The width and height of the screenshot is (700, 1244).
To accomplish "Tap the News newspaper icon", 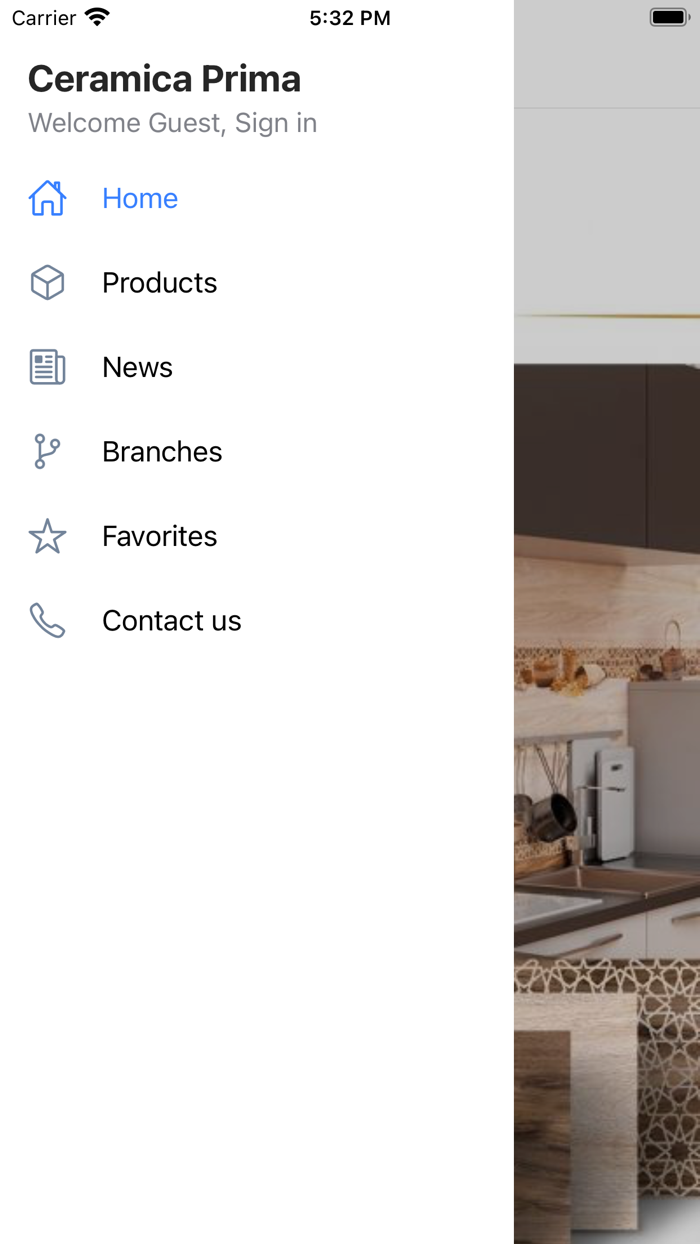I will pos(47,367).
